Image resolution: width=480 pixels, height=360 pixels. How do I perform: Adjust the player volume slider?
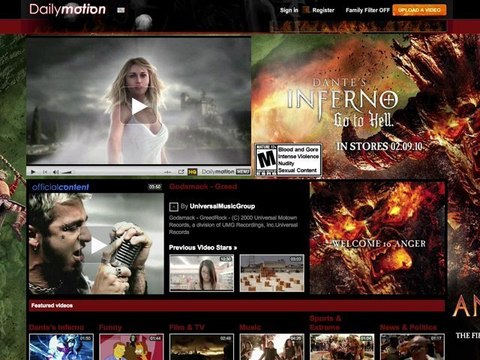67,172
